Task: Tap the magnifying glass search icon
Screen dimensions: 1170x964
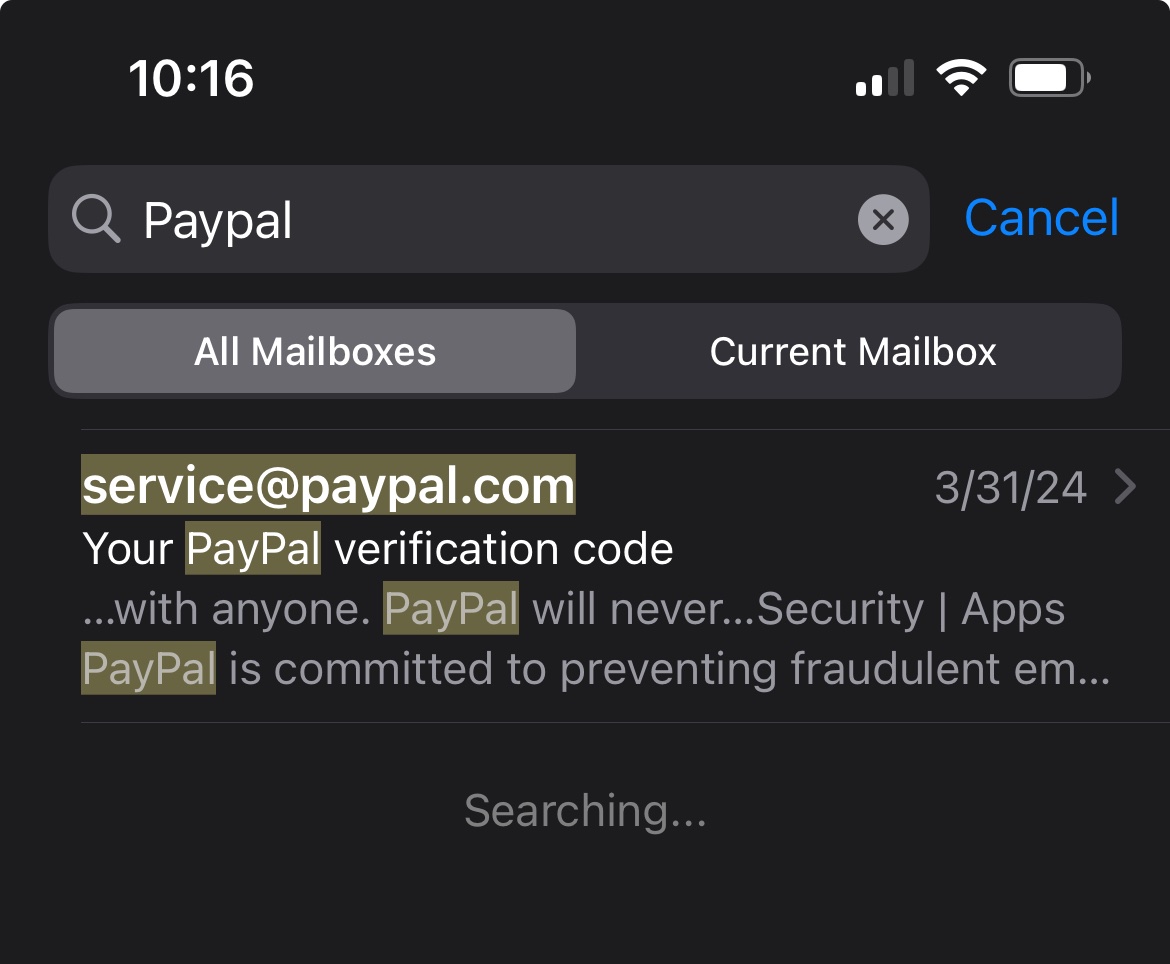Action: 96,219
